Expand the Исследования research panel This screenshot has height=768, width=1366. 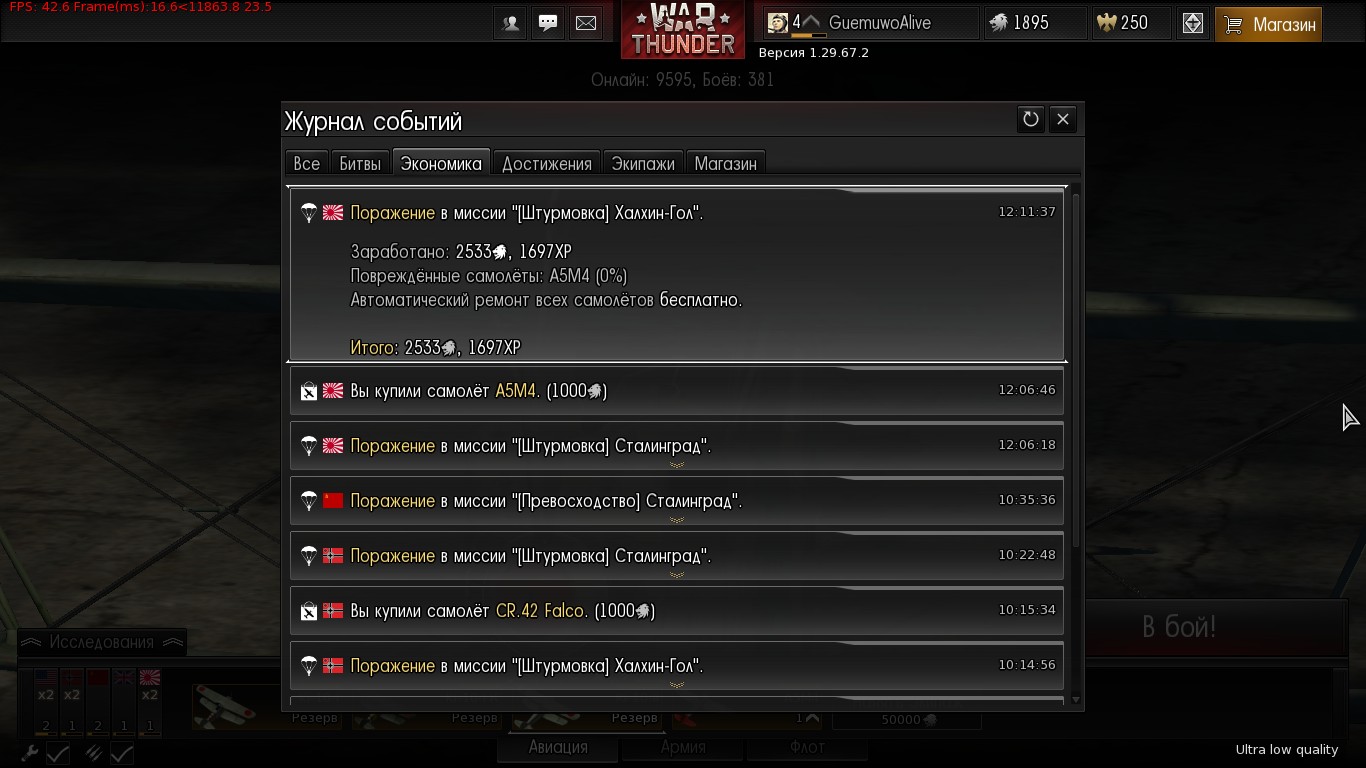point(102,642)
